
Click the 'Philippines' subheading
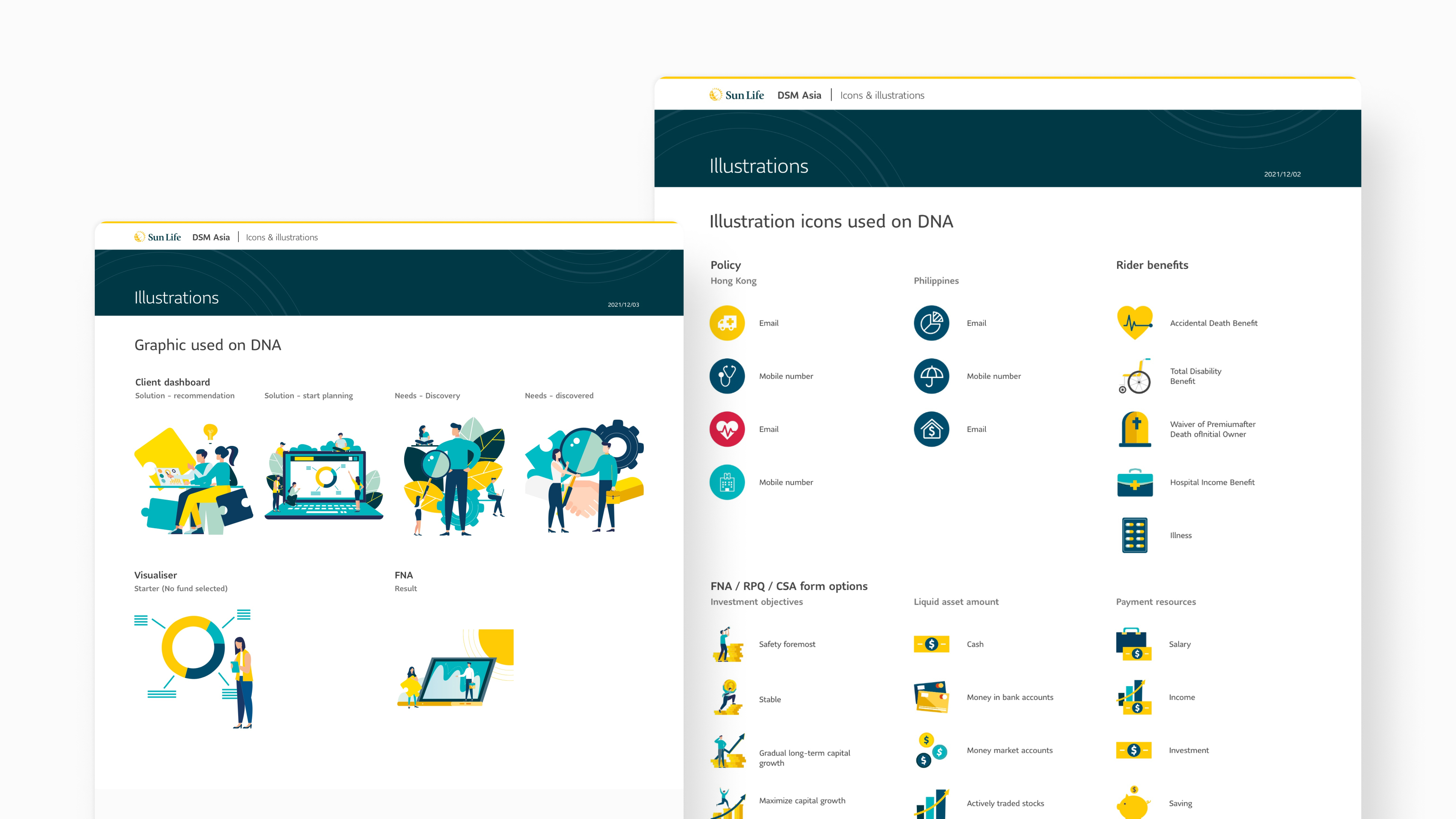click(936, 281)
